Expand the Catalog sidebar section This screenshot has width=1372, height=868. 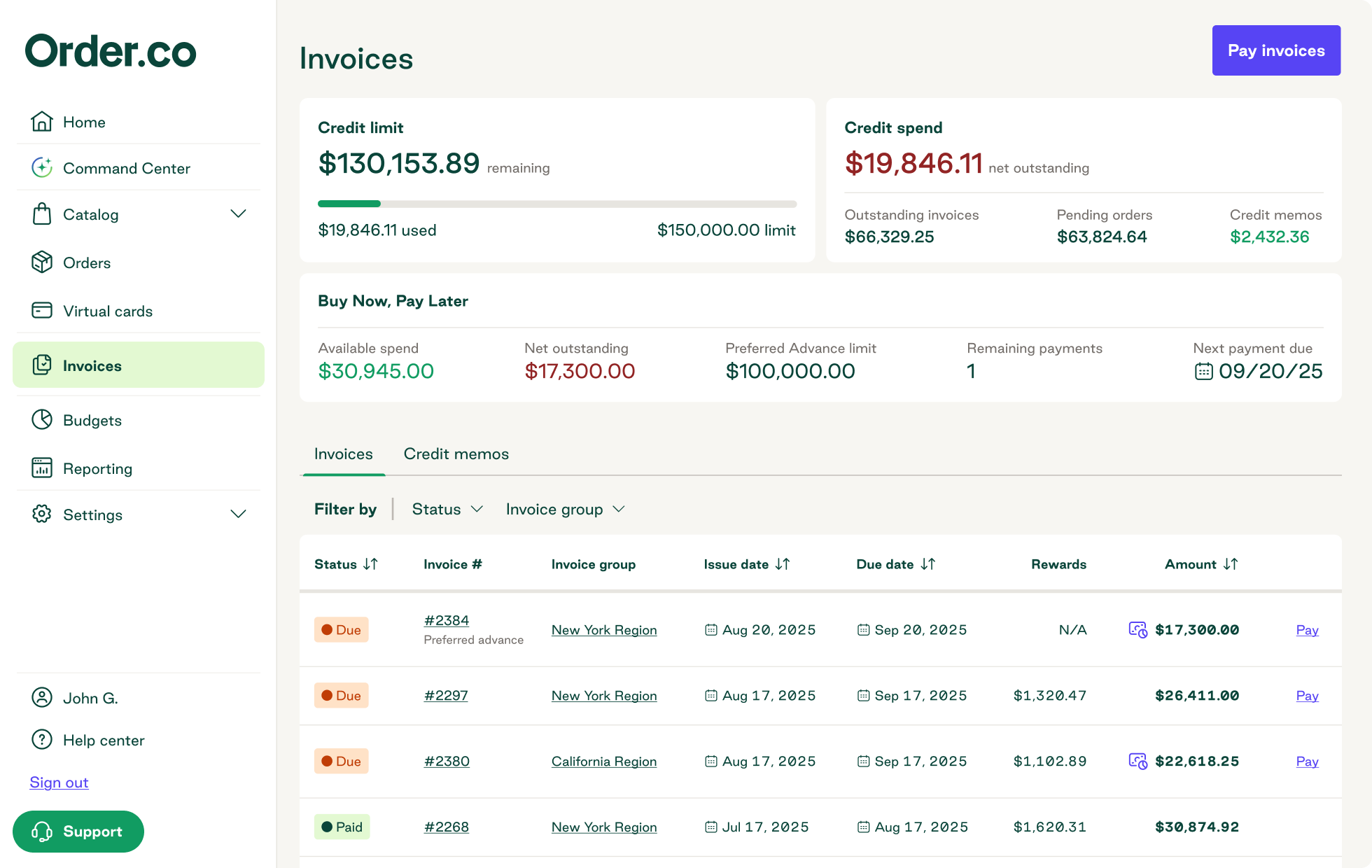pos(238,214)
